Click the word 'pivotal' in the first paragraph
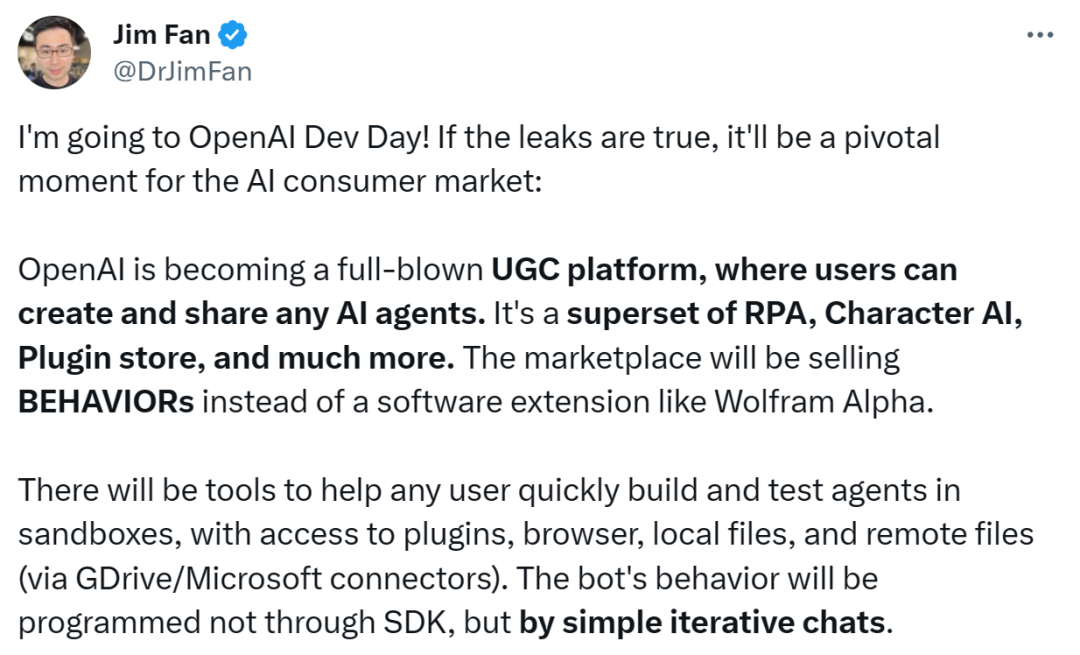This screenshot has height=655, width=1080. [892, 138]
